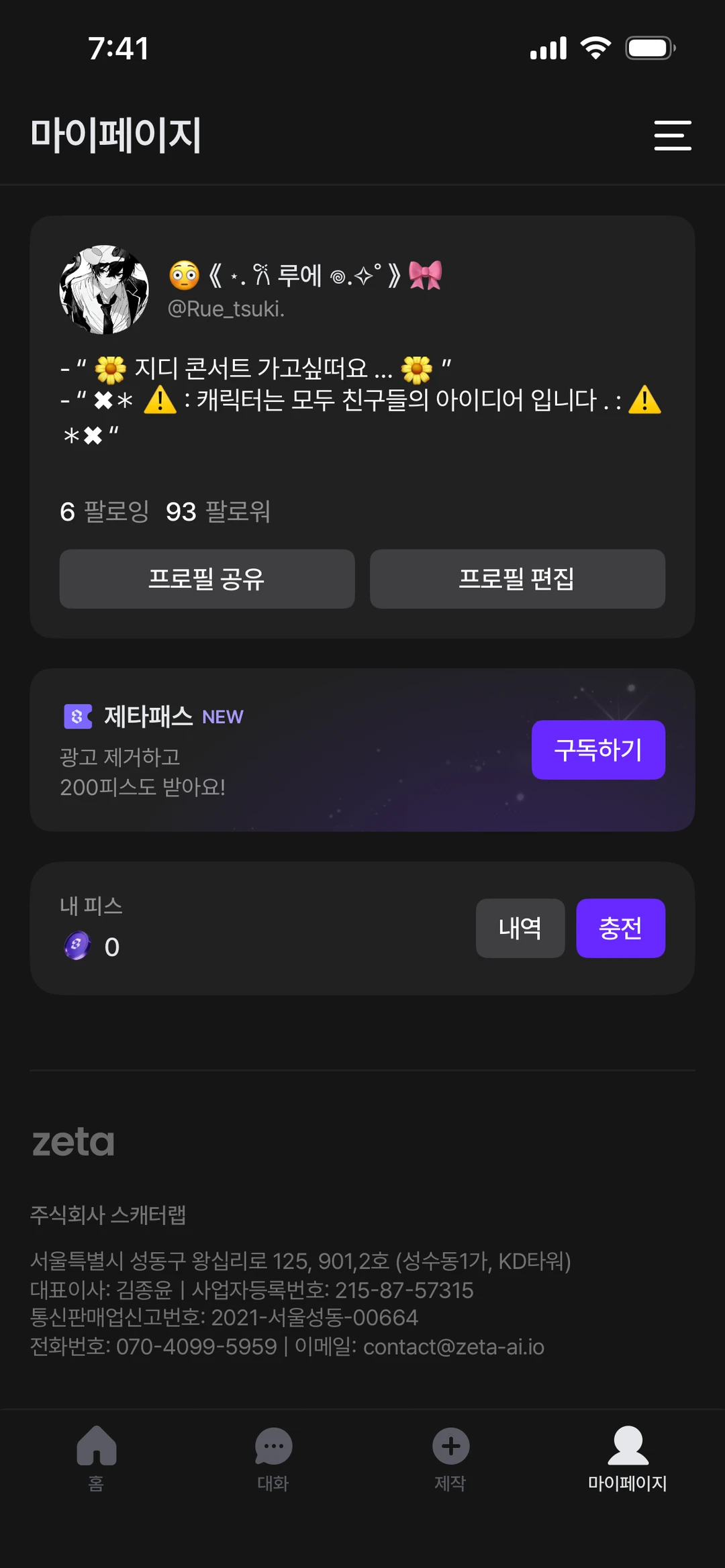This screenshot has height=1568, width=725.
Task: Tap the Home tab icon
Action: point(97,1446)
